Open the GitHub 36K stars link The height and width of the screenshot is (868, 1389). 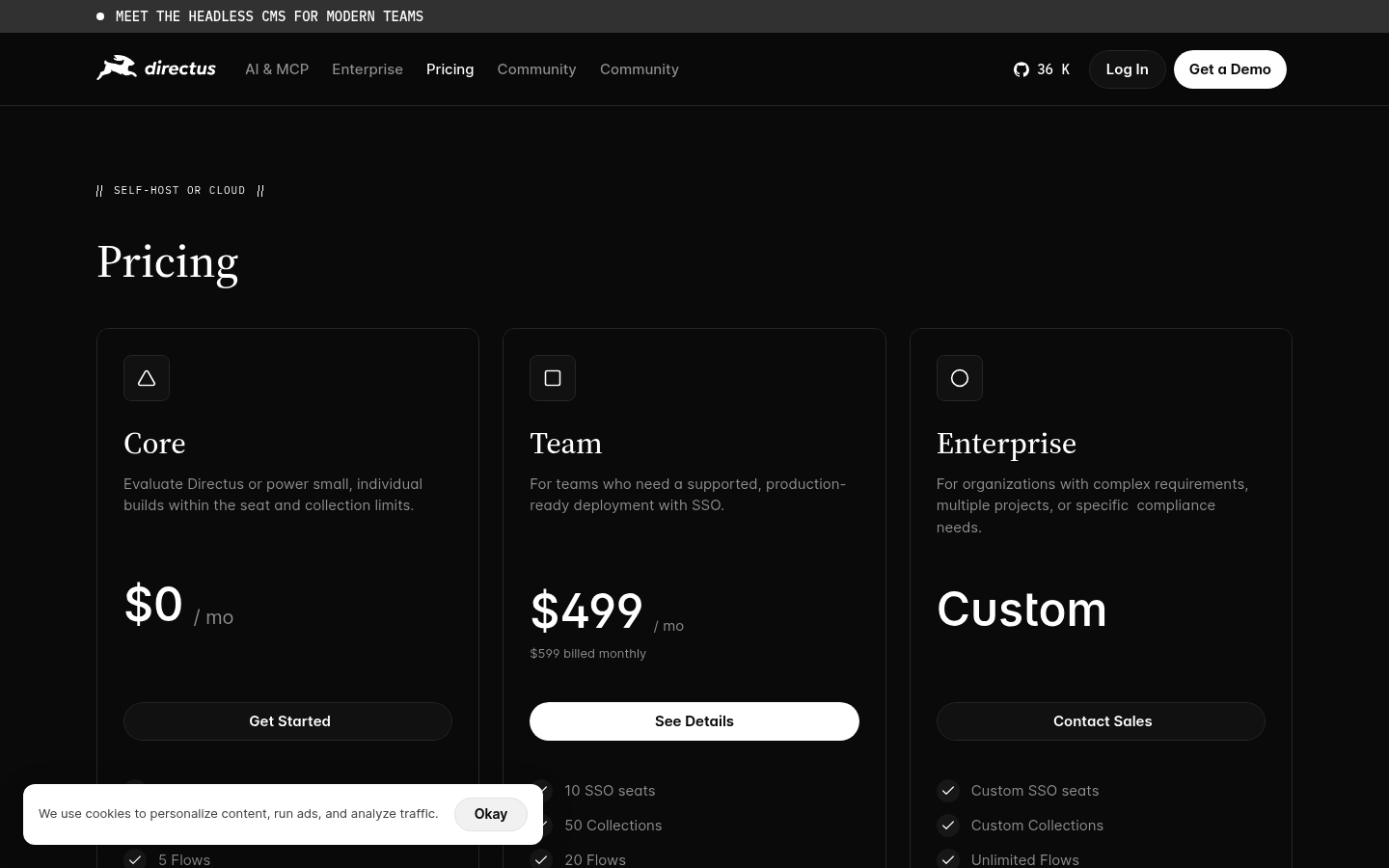1042,69
